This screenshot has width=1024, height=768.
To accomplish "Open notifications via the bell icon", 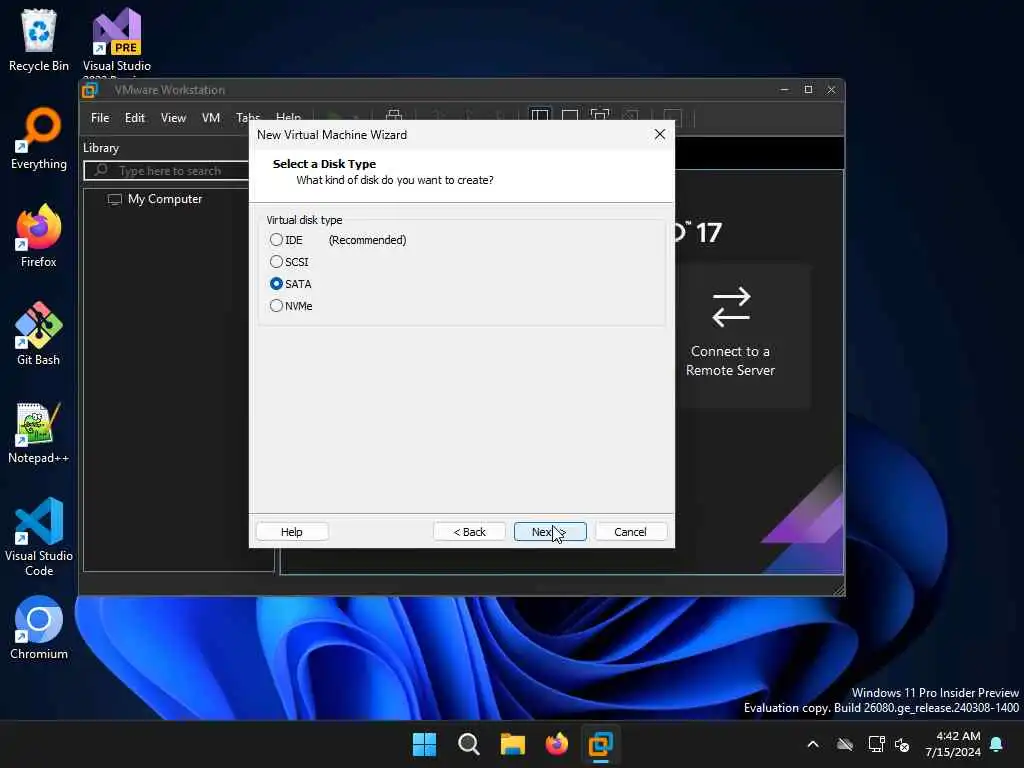I will click(x=997, y=744).
